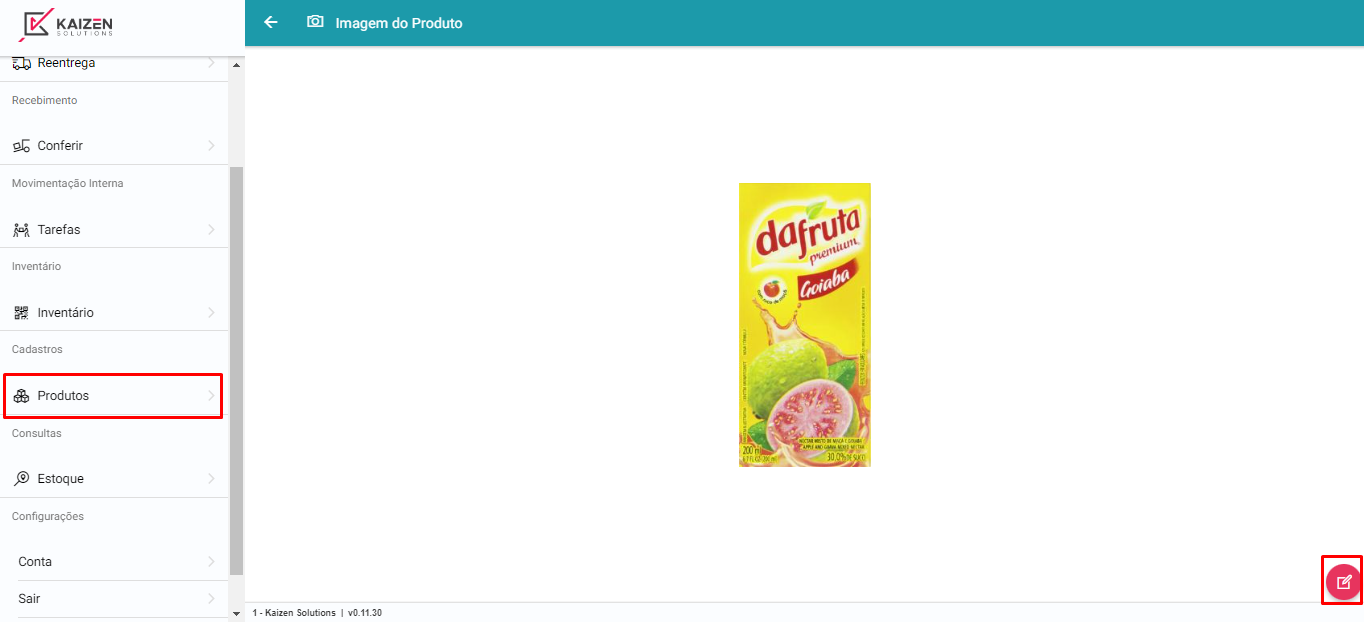The width and height of the screenshot is (1364, 622).
Task: Click the Kaizen Solutions logo
Action: pyautogui.click(x=68, y=23)
